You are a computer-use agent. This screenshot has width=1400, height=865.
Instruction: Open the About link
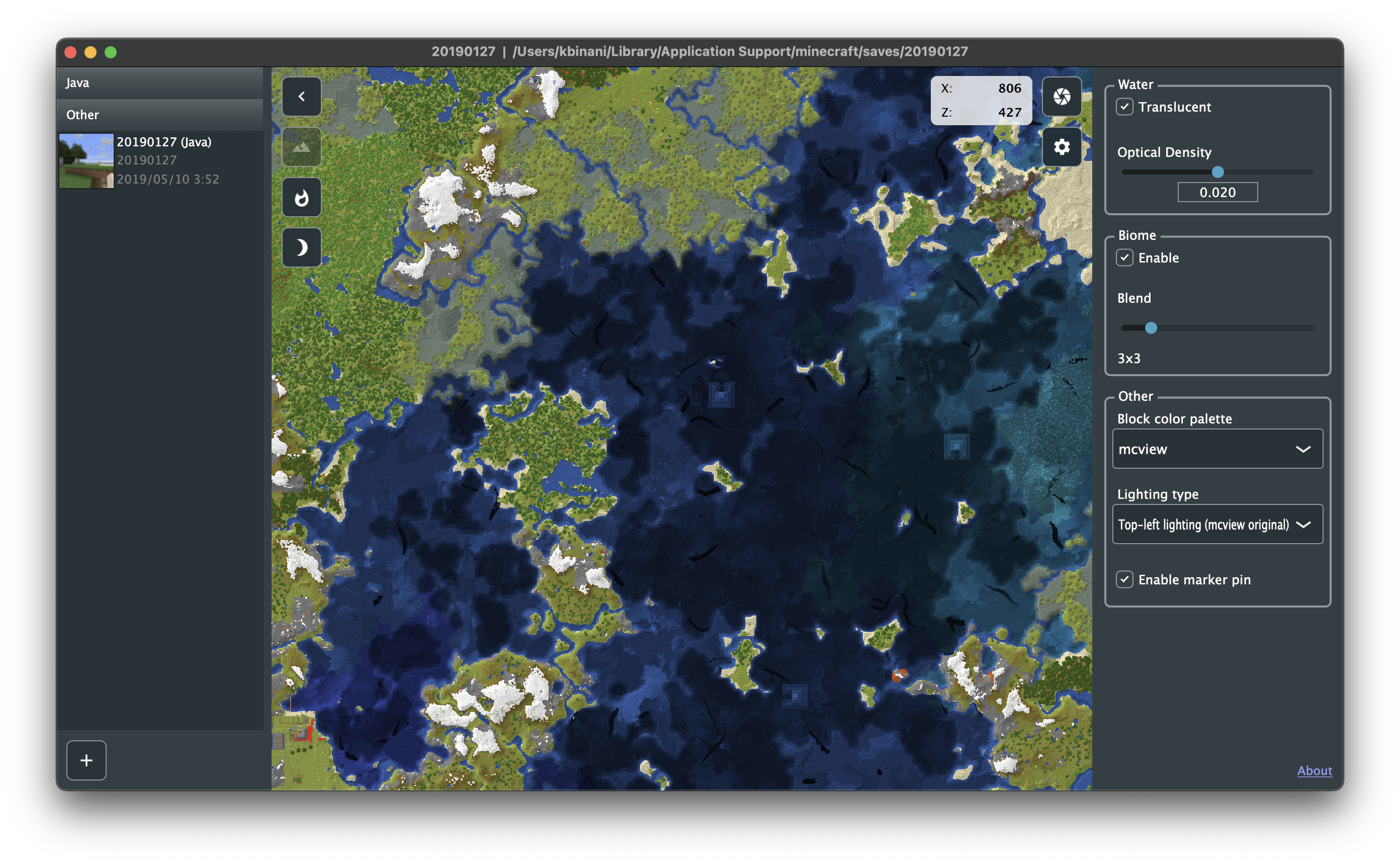1314,770
